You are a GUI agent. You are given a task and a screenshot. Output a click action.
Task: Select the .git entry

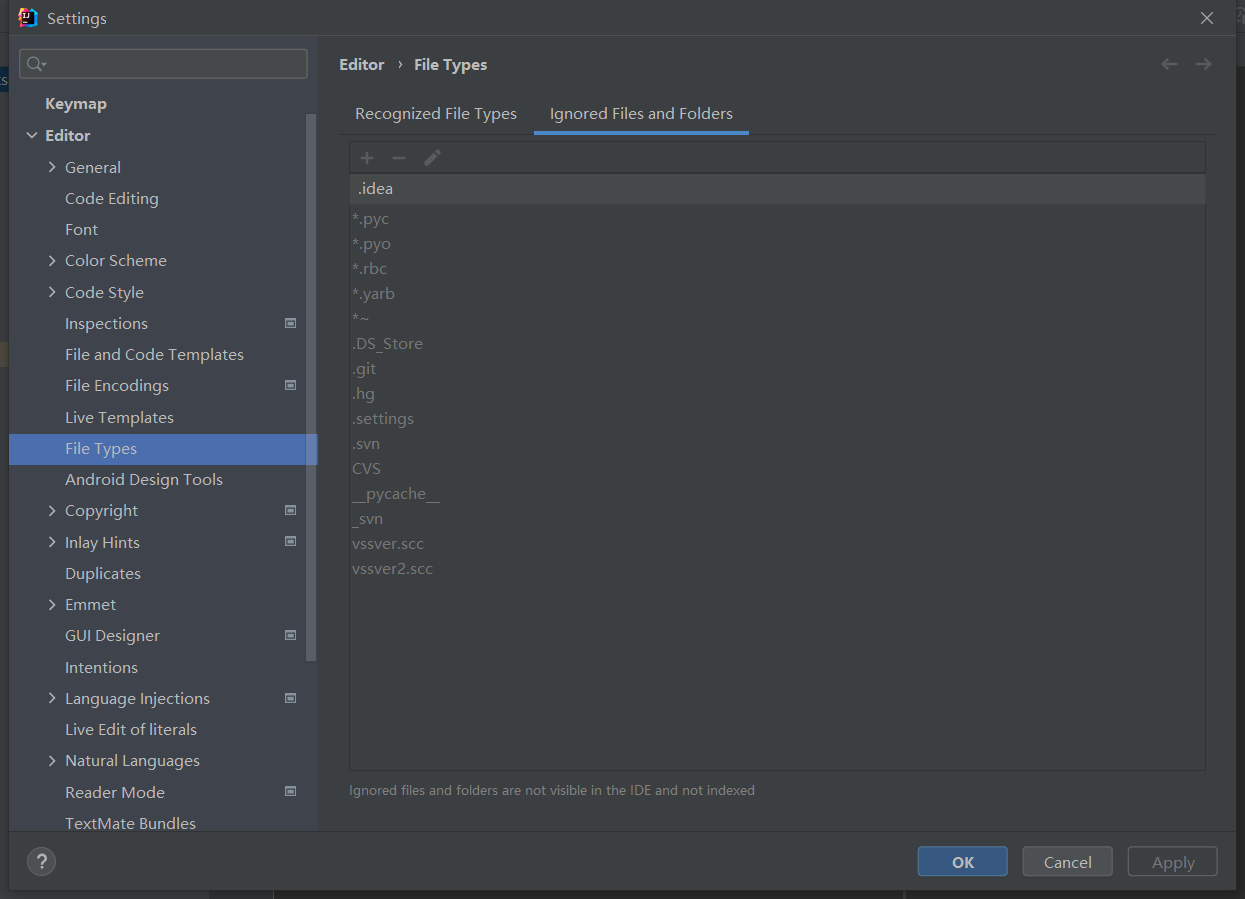(777, 369)
